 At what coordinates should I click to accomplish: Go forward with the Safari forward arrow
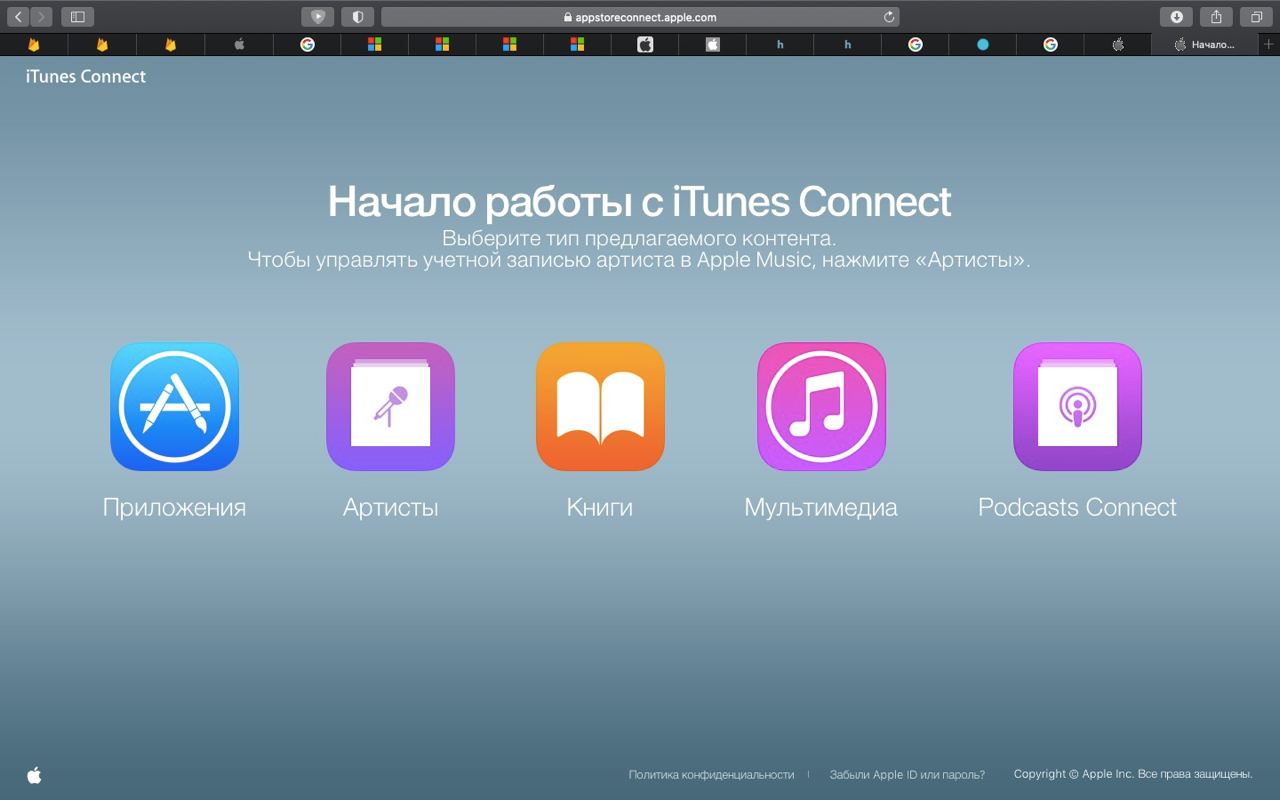(41, 16)
